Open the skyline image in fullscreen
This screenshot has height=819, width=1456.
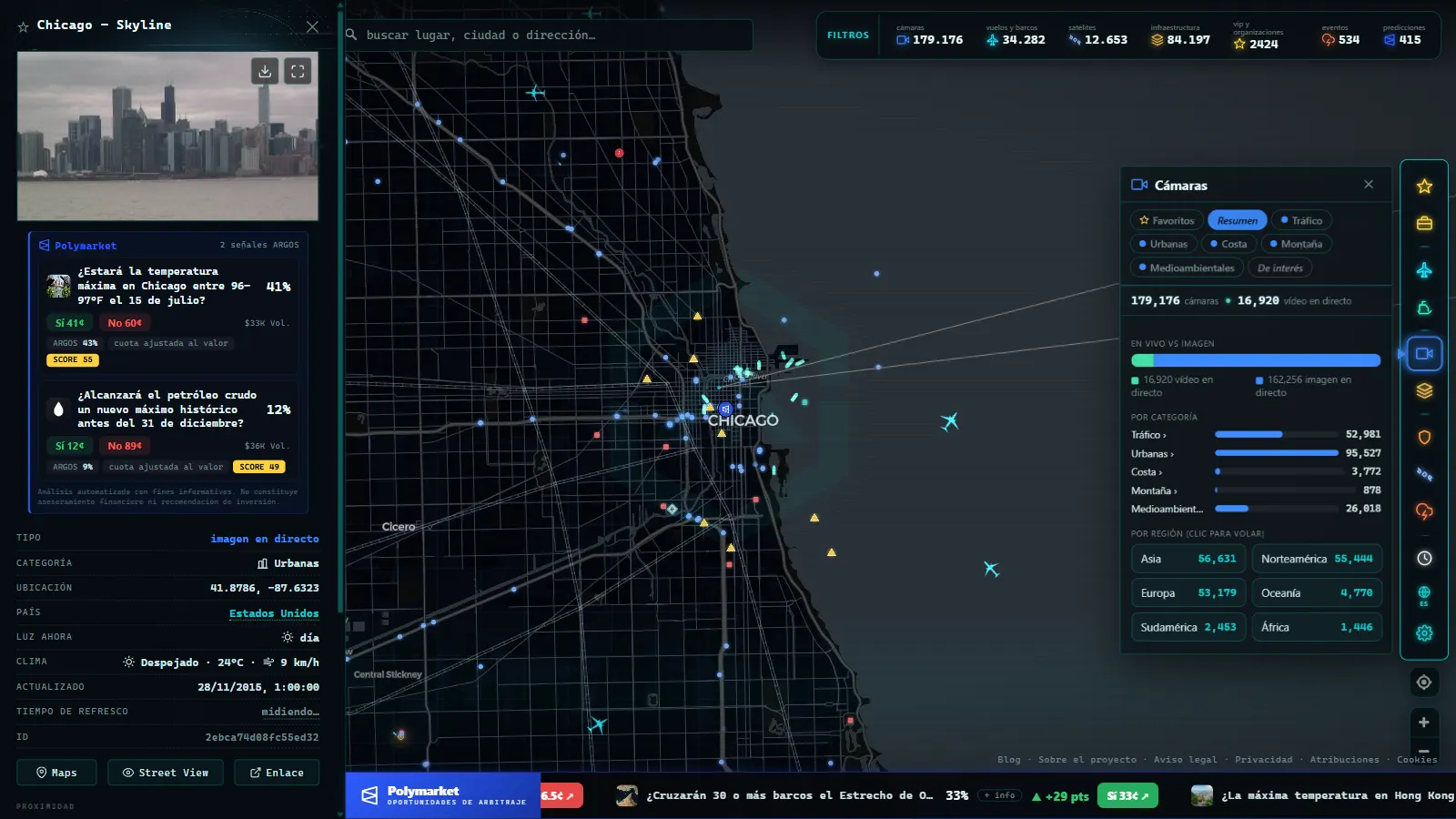click(x=298, y=71)
